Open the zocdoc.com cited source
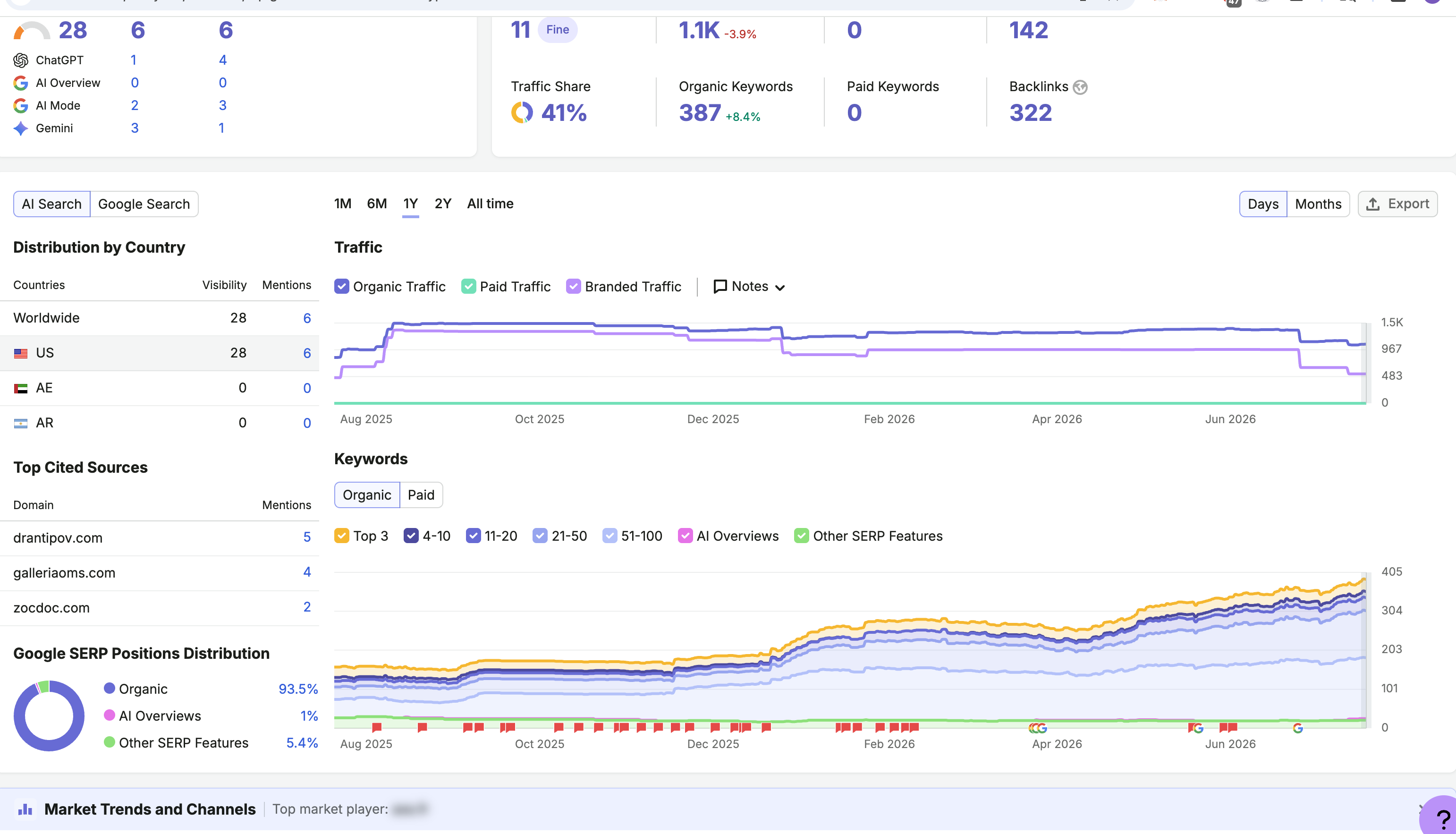 click(51, 608)
